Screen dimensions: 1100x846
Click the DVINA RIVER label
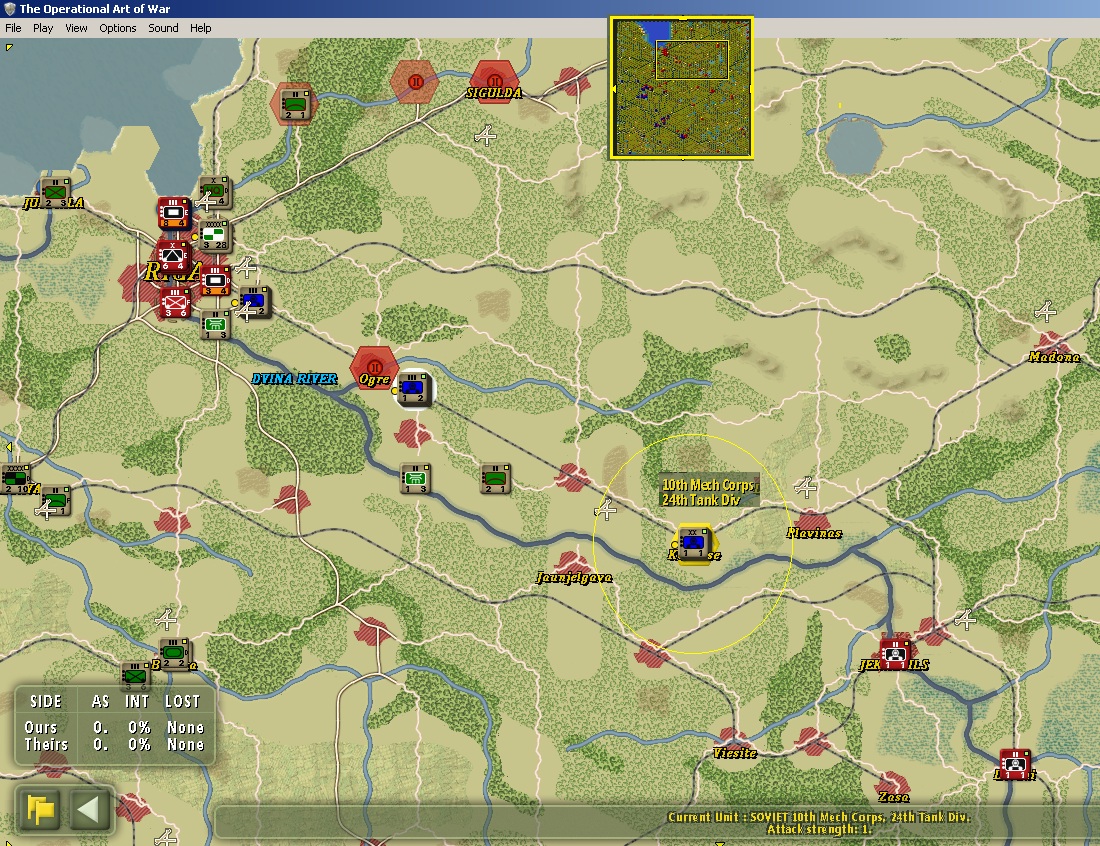pyautogui.click(x=294, y=379)
